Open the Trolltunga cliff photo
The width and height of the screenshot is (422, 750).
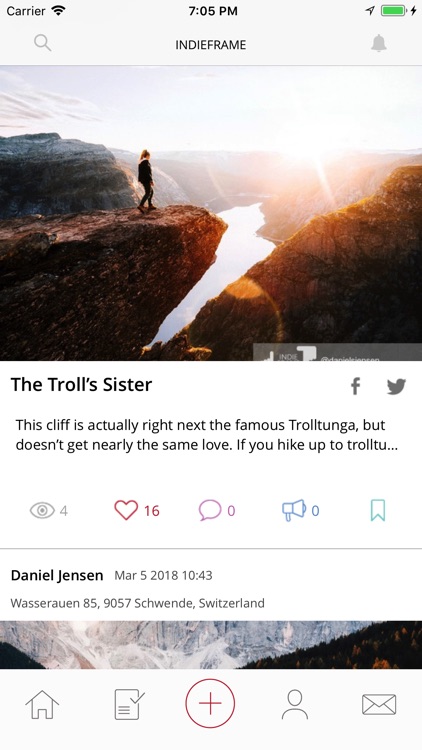[x=211, y=213]
